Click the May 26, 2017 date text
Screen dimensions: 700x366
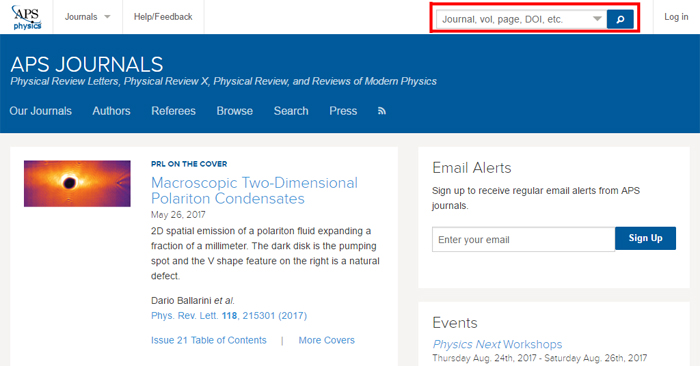coord(178,215)
